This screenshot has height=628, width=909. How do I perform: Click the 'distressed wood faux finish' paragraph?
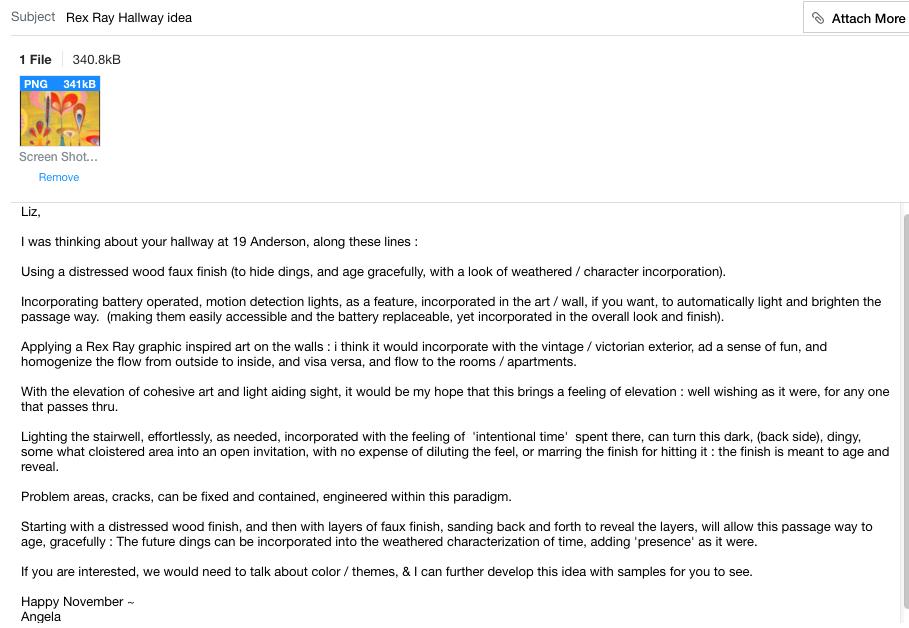pos(373,272)
